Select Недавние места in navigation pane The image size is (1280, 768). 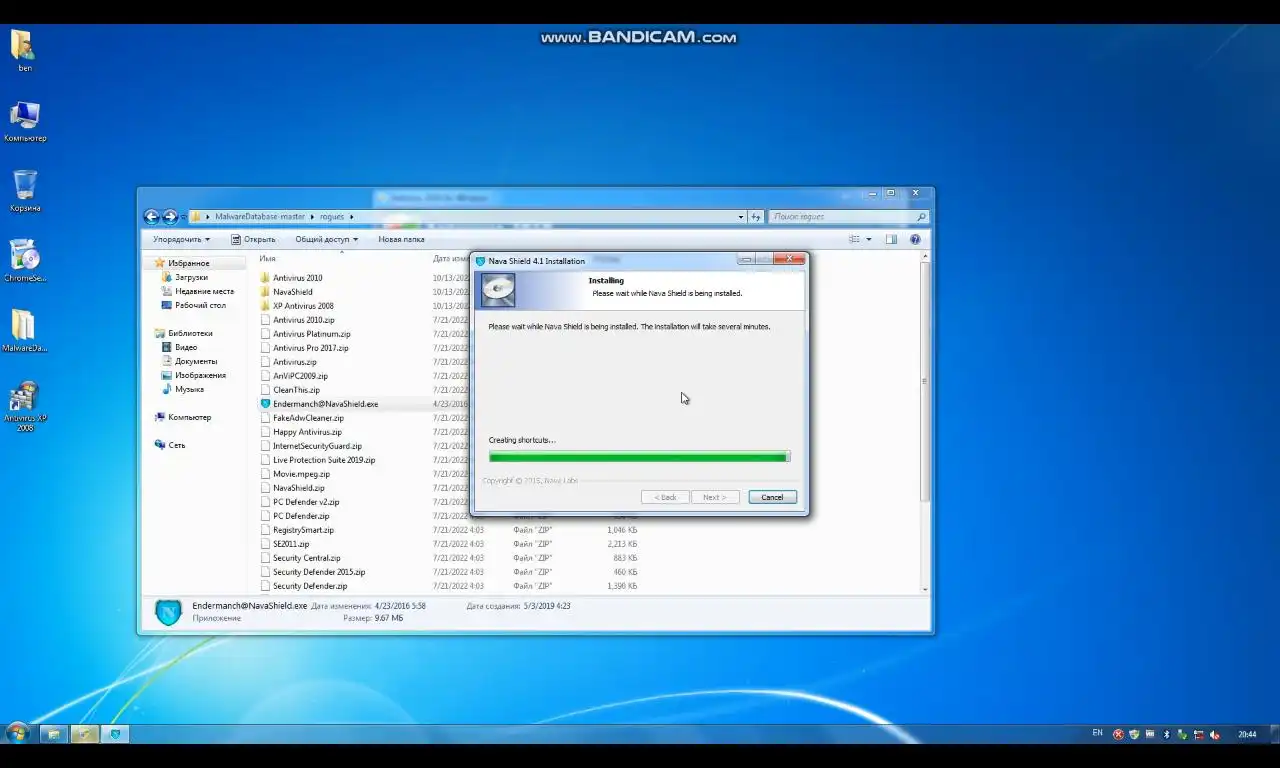tap(204, 291)
